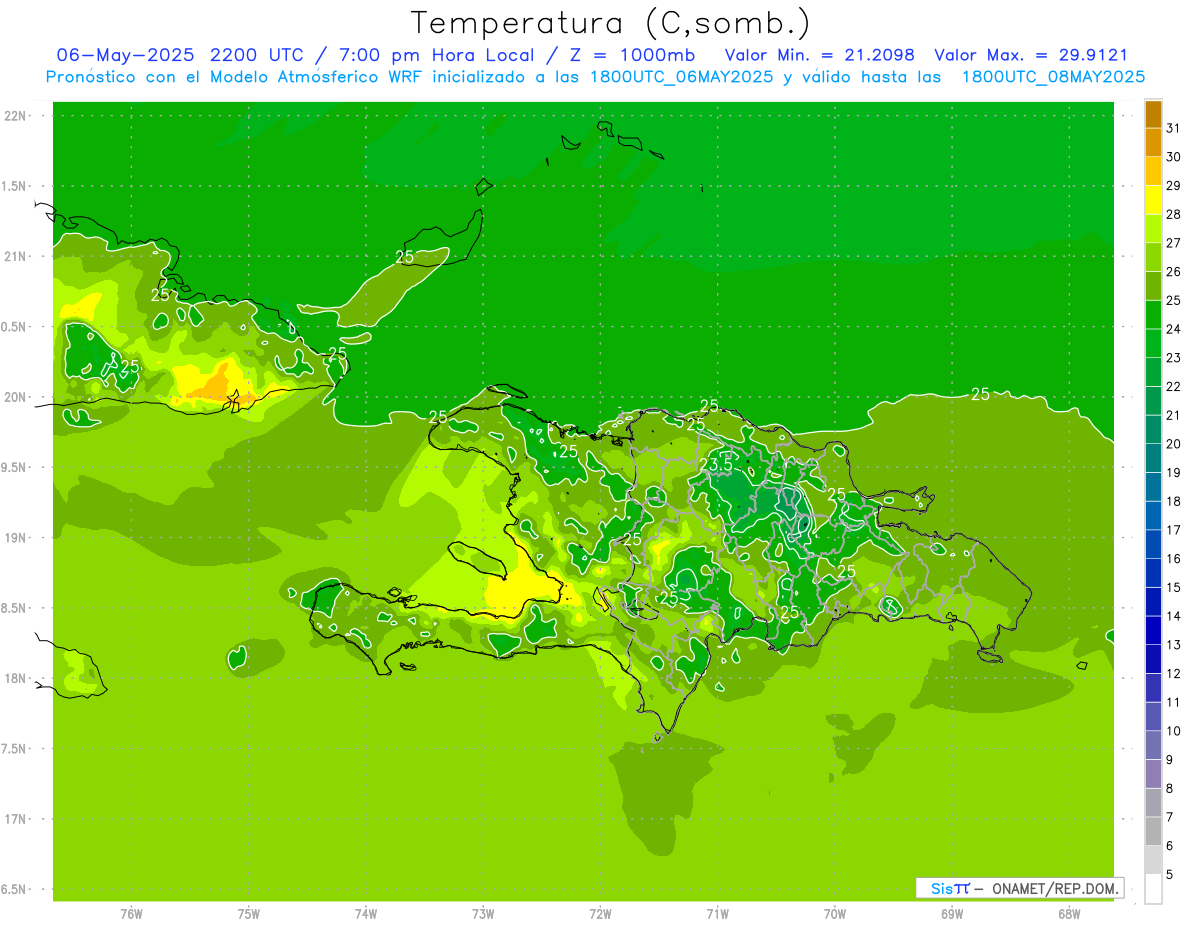Click the 'Pronóstico con el Modelo Atmósferico WRF' line
Viewport: 1200px width, 927px height.
pos(595,77)
